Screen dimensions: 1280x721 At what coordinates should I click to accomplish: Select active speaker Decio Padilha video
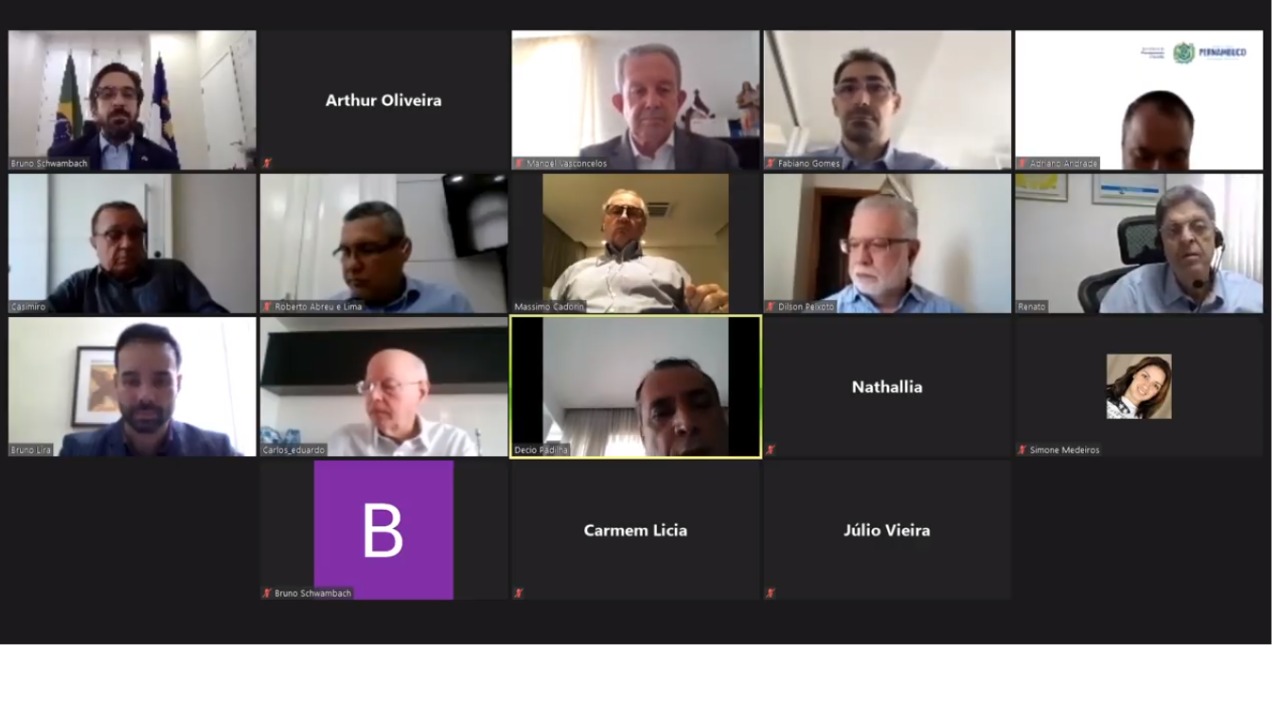pyautogui.click(x=635, y=386)
